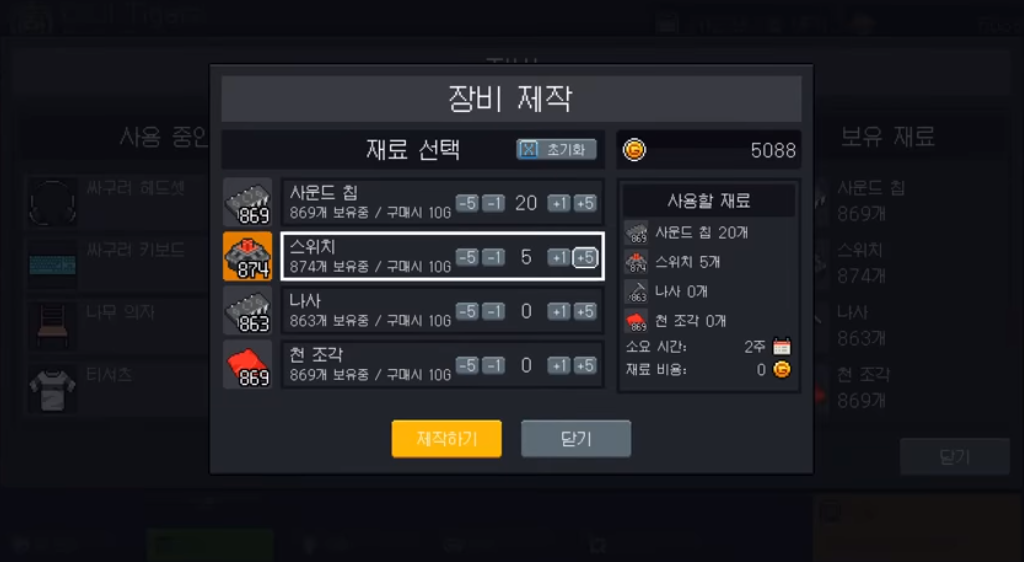This screenshot has width=1024, height=562.
Task: Increase 스위치 amount by +1
Action: 558,258
